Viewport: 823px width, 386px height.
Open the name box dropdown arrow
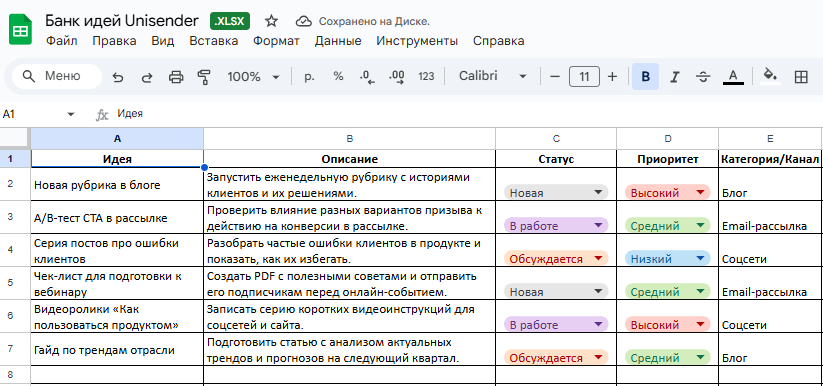pyautogui.click(x=71, y=114)
